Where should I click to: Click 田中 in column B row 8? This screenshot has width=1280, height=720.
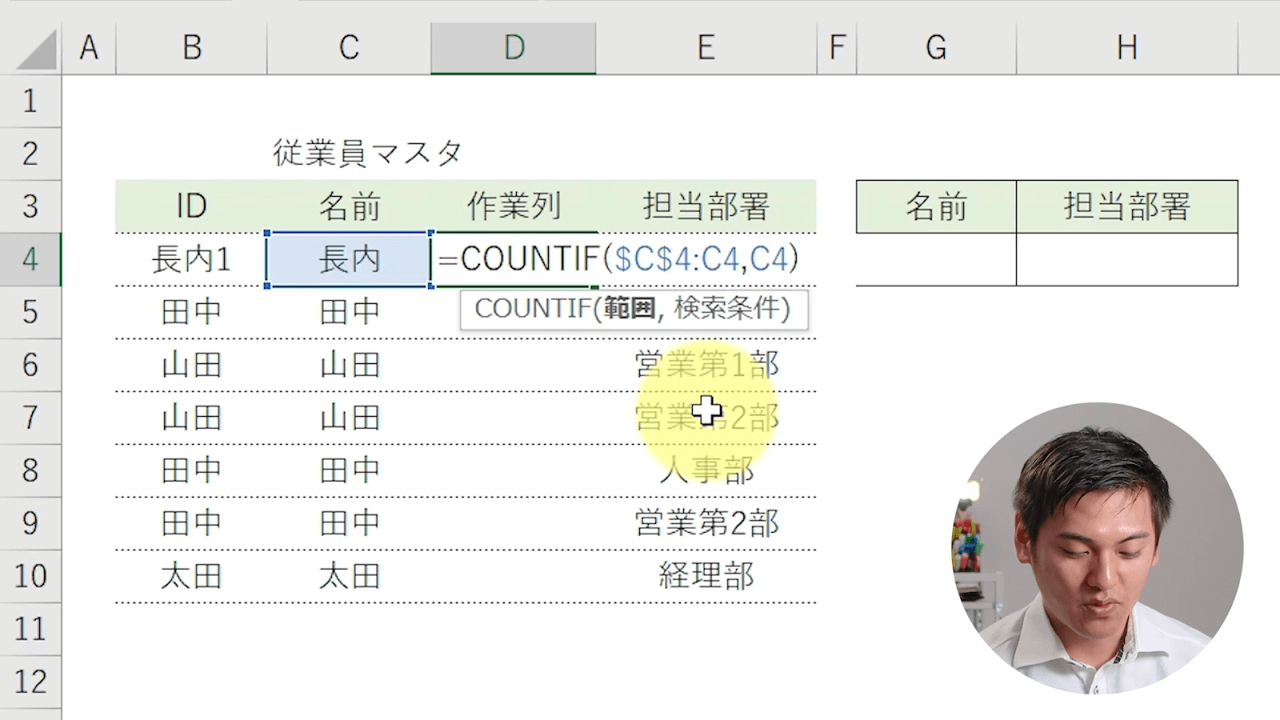click(192, 471)
